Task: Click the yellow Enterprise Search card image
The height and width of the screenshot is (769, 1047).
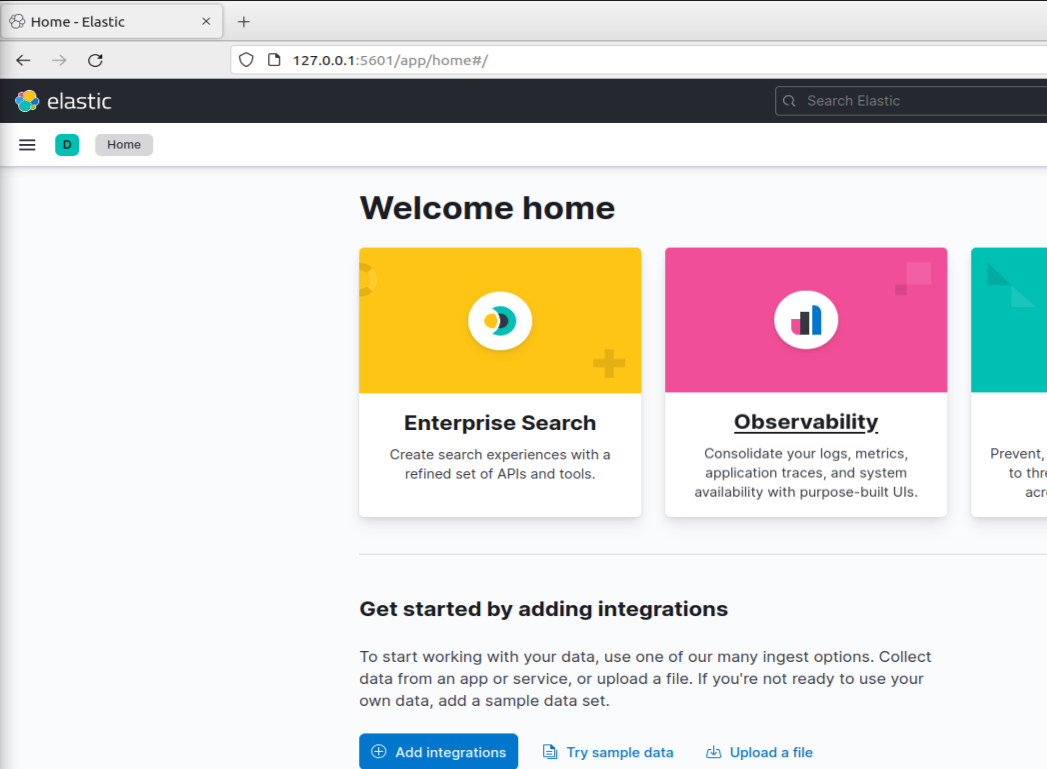Action: point(500,320)
